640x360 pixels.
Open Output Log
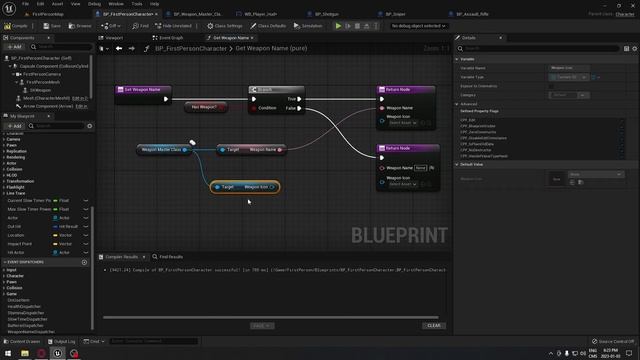[61, 341]
